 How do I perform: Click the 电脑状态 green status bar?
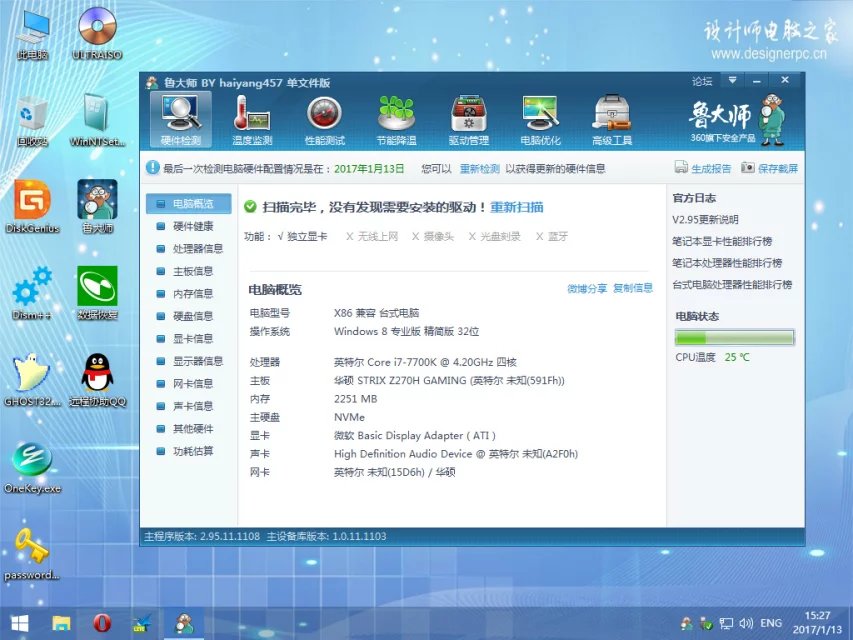[x=734, y=337]
